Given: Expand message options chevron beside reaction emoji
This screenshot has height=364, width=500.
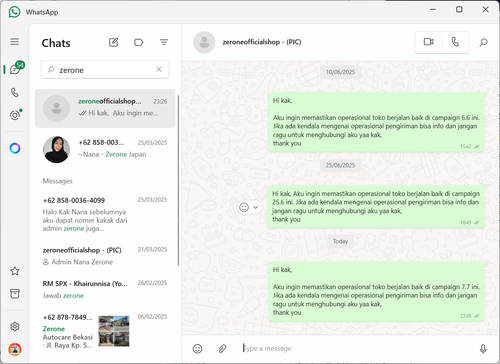Looking at the screenshot, I should [x=256, y=207].
